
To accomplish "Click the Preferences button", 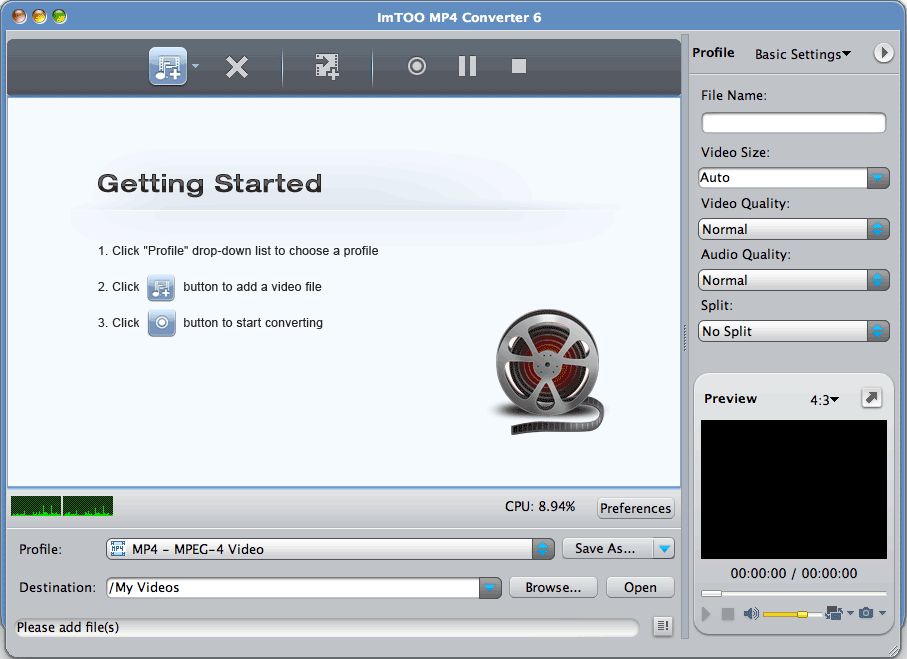I will 635,508.
